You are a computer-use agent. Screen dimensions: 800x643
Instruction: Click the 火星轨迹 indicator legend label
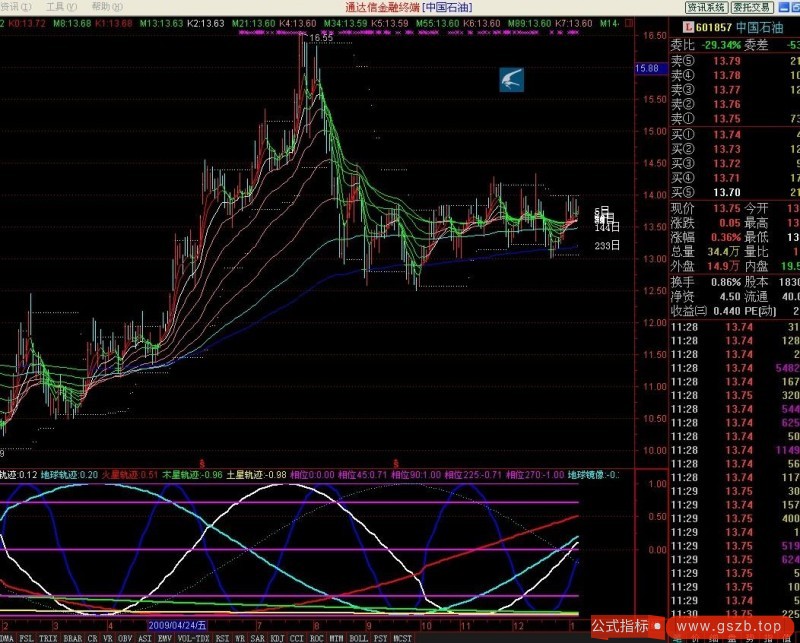(130, 475)
